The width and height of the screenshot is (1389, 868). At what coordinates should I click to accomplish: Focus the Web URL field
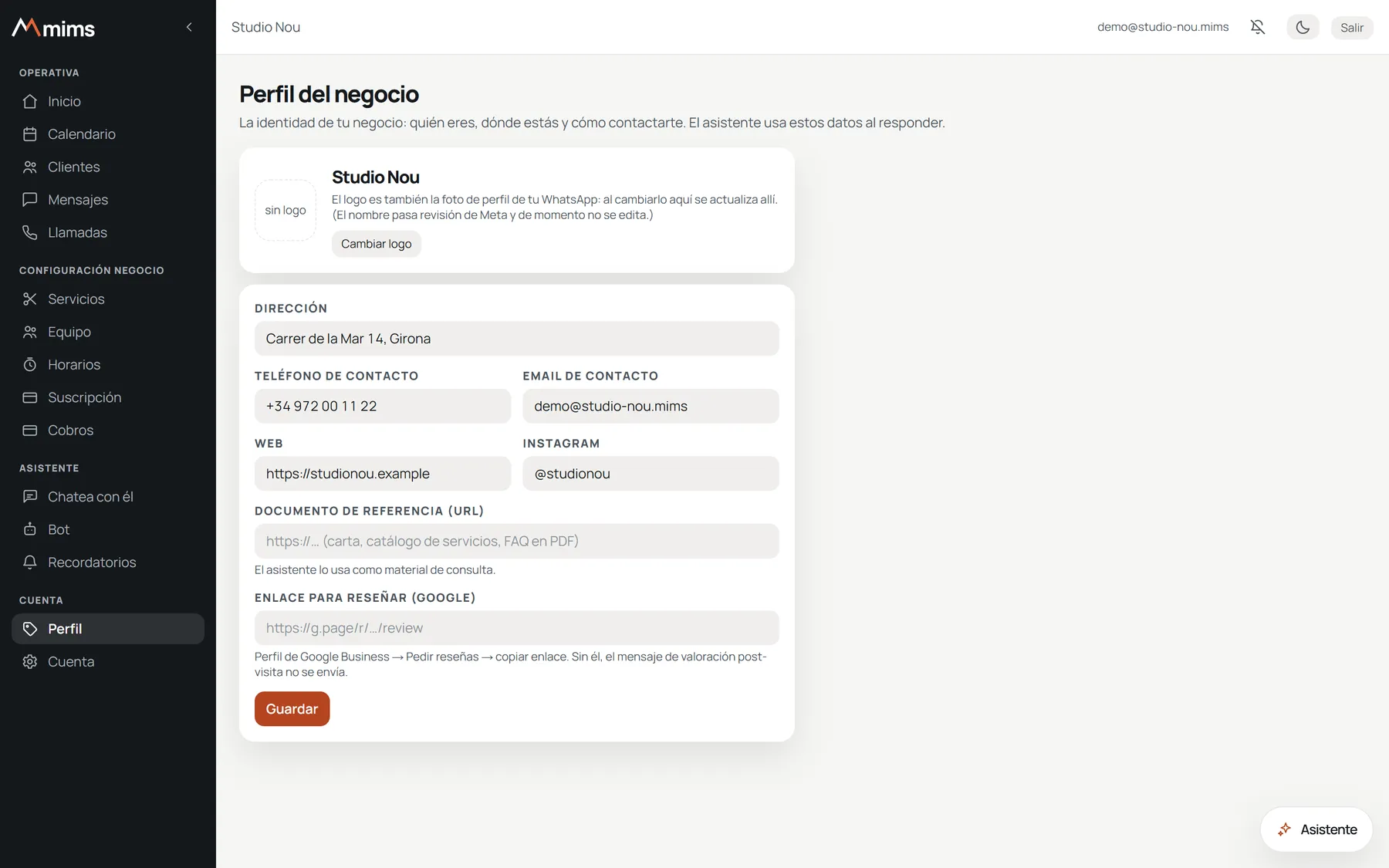point(383,474)
